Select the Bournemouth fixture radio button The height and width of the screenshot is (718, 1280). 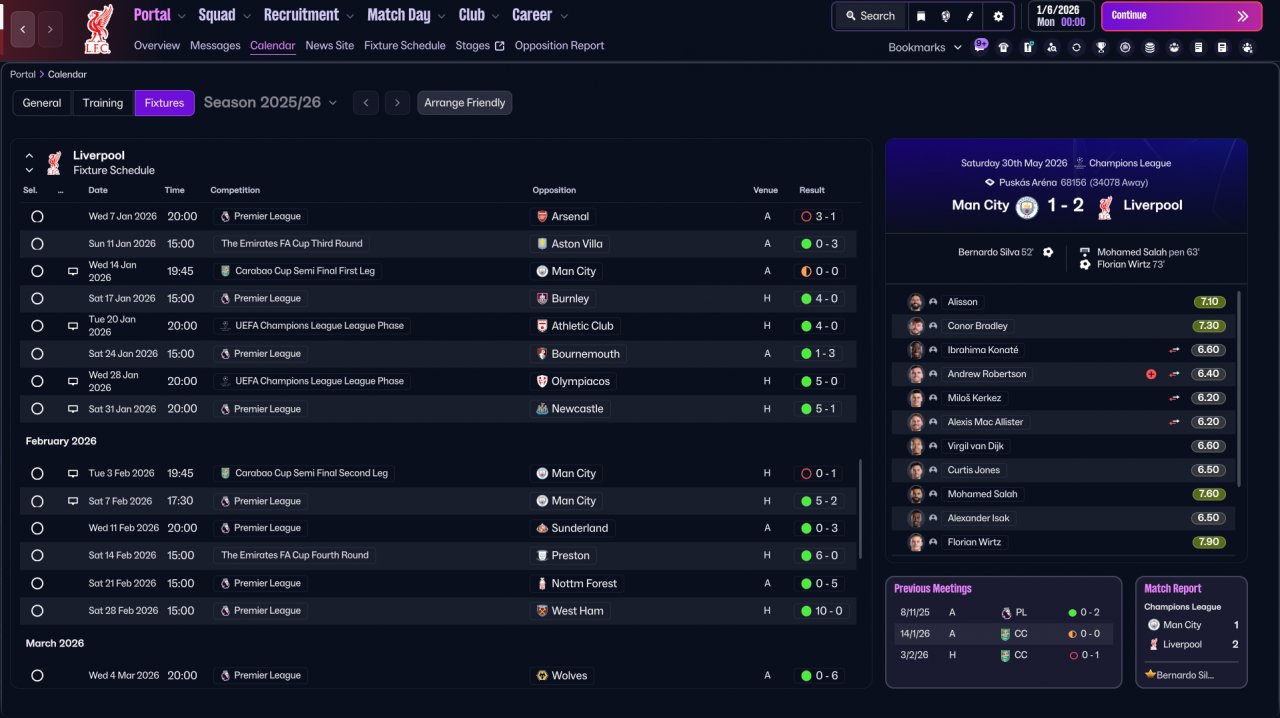point(37,354)
